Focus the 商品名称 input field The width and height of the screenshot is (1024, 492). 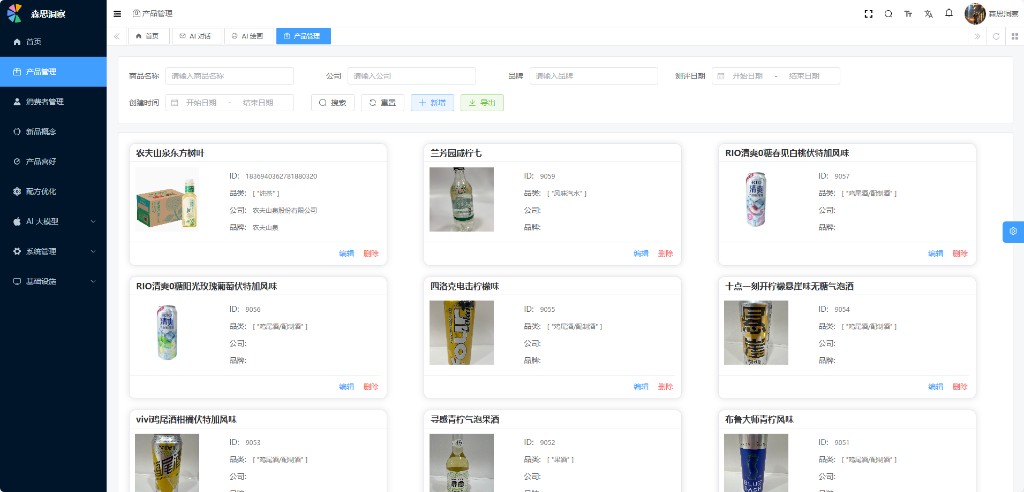pyautogui.click(x=229, y=76)
